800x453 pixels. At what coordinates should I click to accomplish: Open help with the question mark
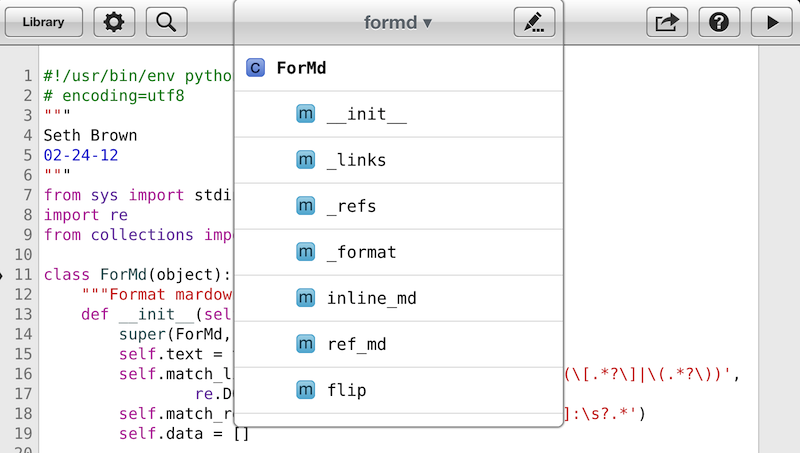click(719, 22)
